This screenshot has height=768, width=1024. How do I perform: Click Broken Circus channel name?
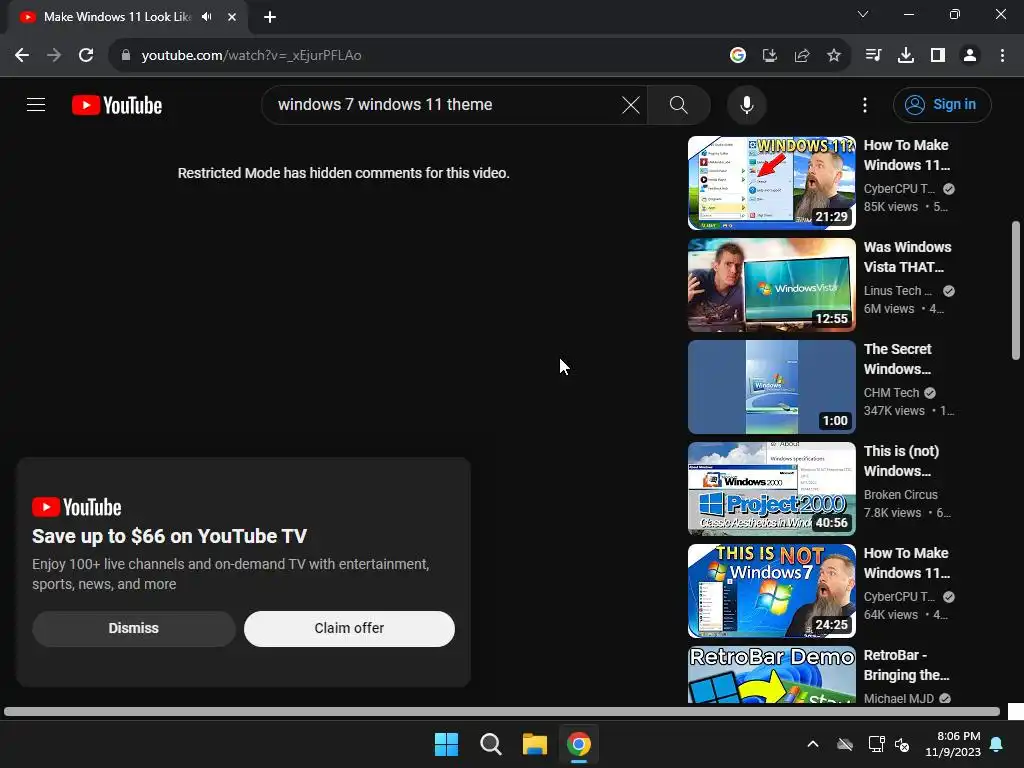click(901, 494)
